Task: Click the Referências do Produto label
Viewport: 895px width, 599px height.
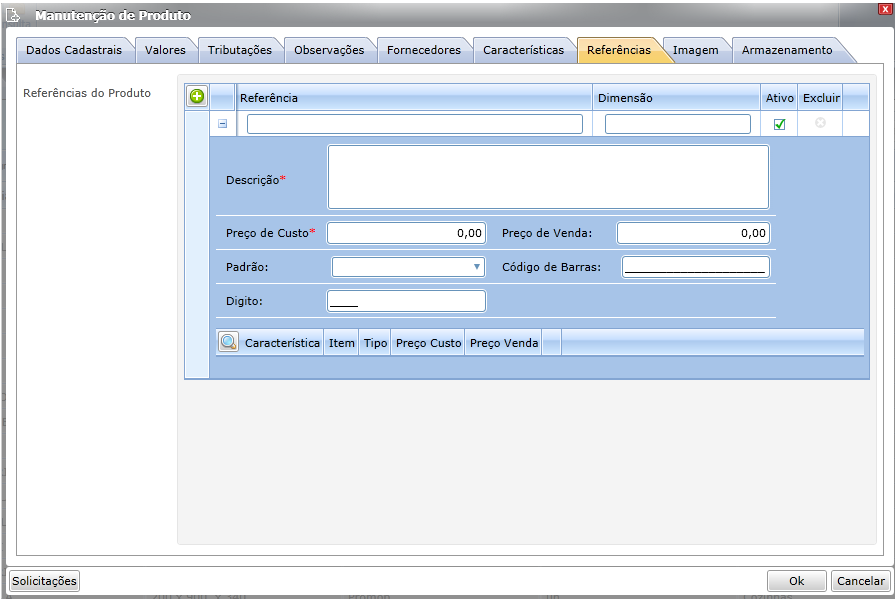Action: coord(87,93)
